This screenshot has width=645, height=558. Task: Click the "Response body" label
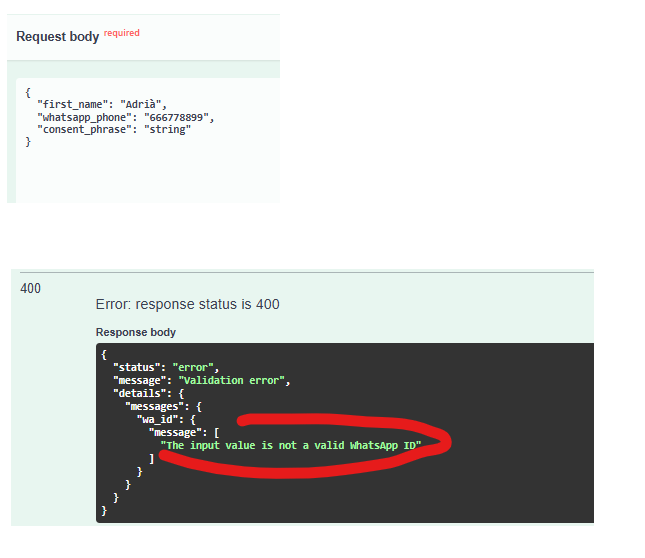tap(136, 332)
